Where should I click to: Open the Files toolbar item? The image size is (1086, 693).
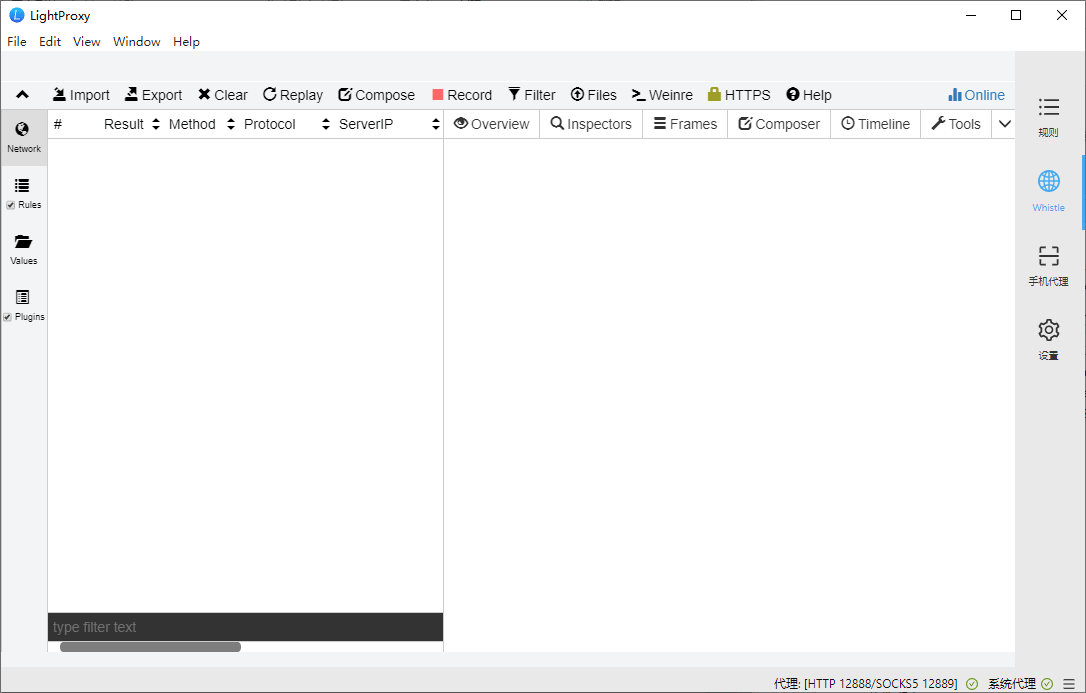[594, 95]
